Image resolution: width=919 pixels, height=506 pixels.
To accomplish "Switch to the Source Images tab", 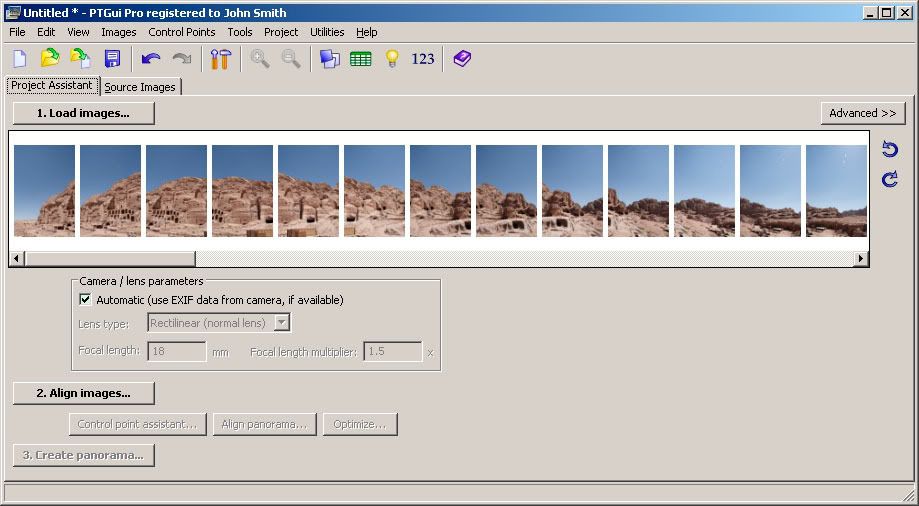I will [140, 87].
